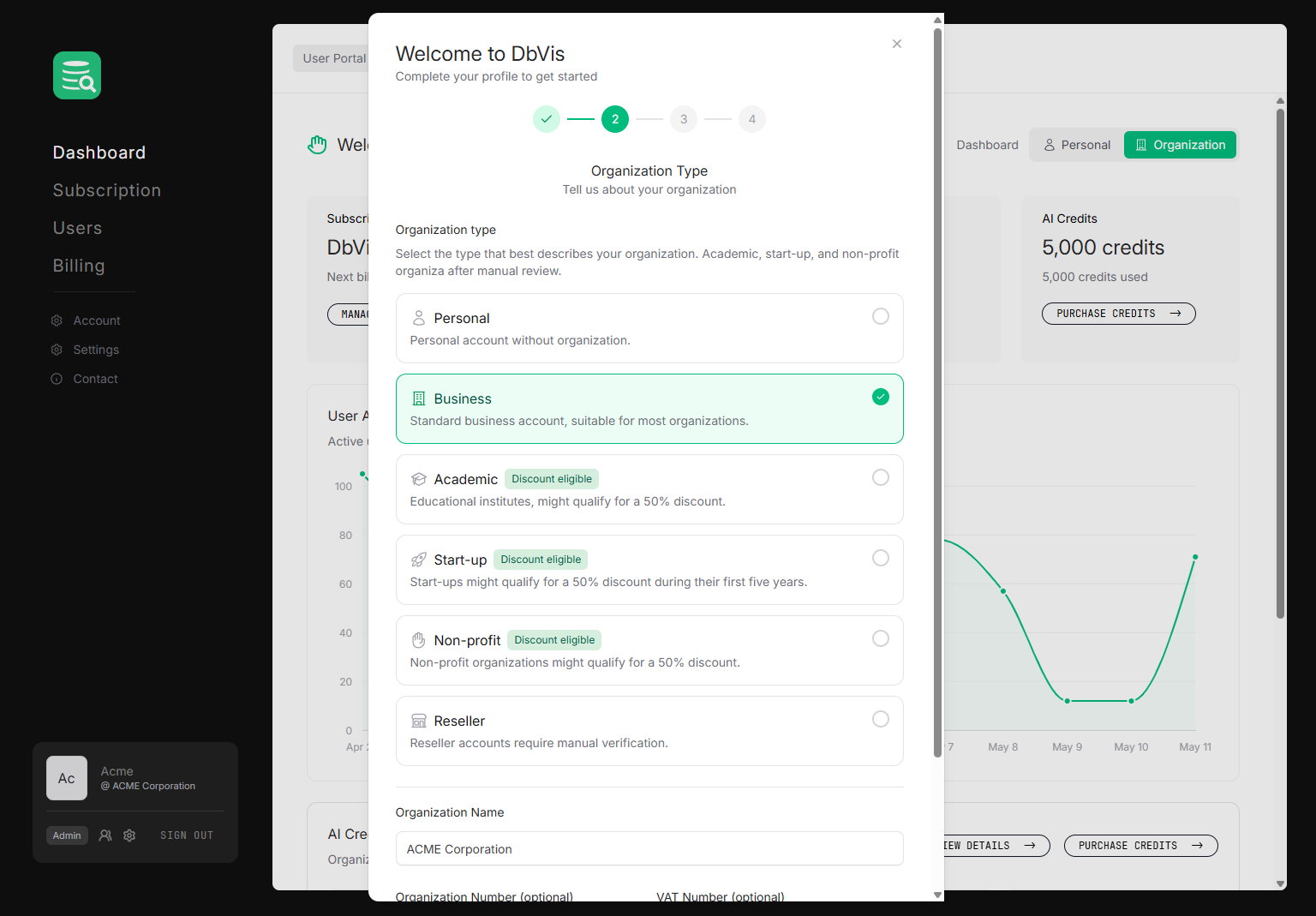This screenshot has width=1316, height=916.
Task: Click the page scrollbar down arrow
Action: pos(1280,883)
